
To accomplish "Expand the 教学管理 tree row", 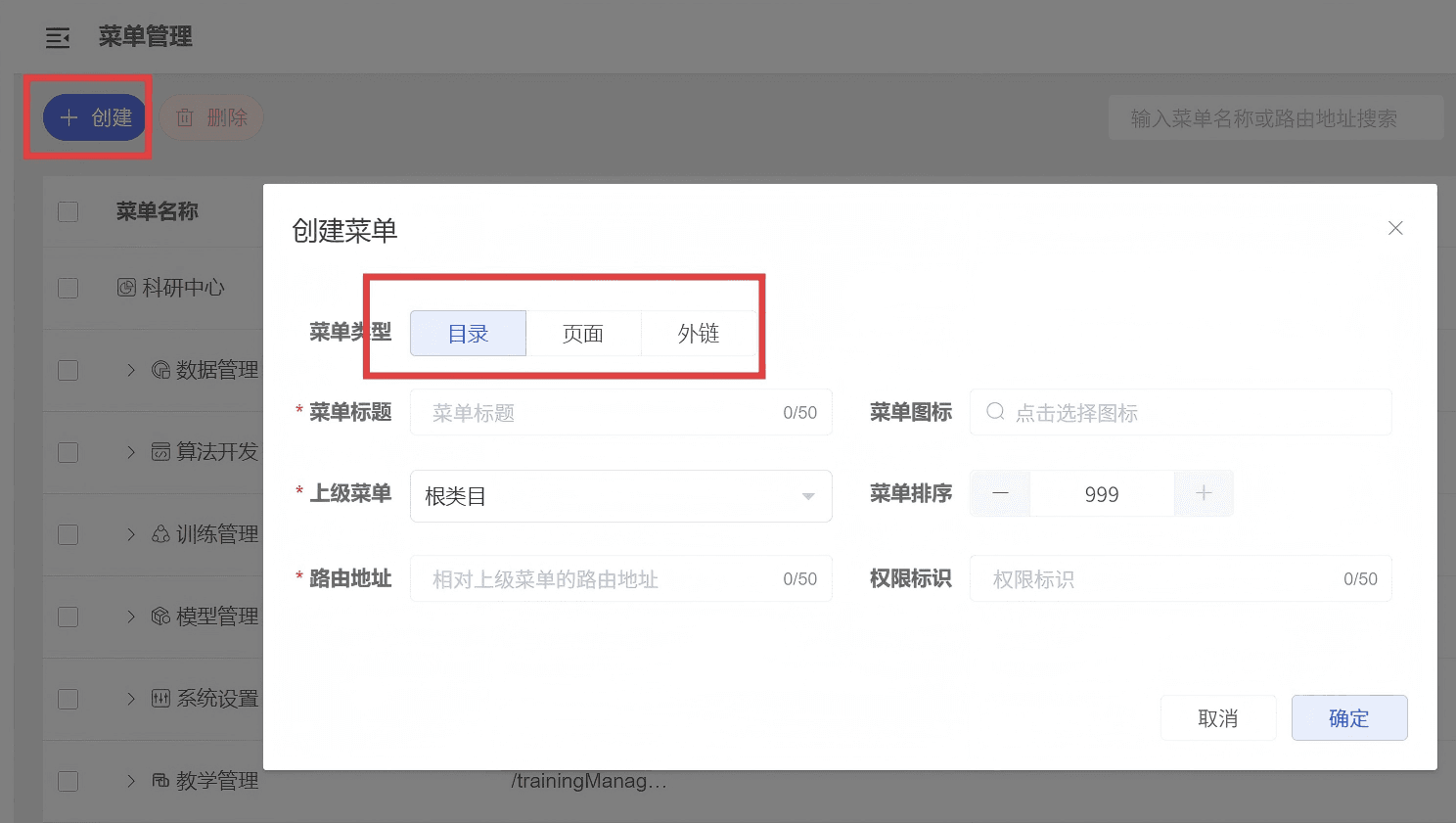I will click(x=131, y=781).
